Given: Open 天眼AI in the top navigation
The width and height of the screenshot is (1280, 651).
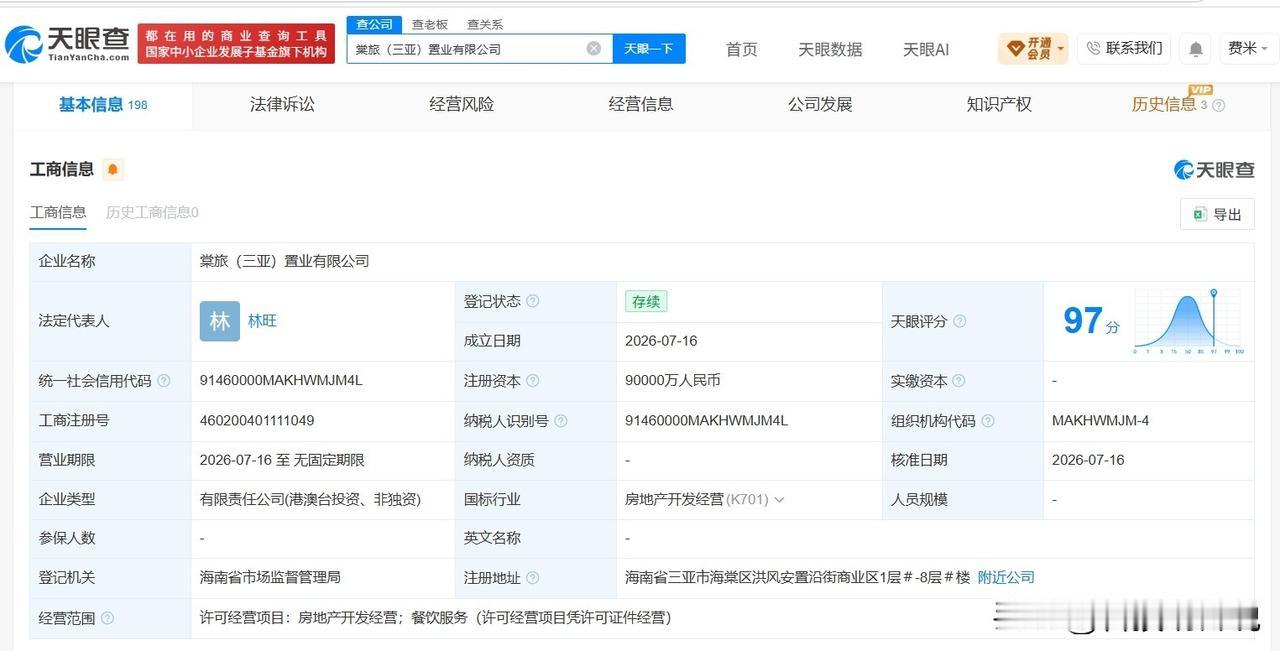Looking at the screenshot, I should [x=926, y=49].
